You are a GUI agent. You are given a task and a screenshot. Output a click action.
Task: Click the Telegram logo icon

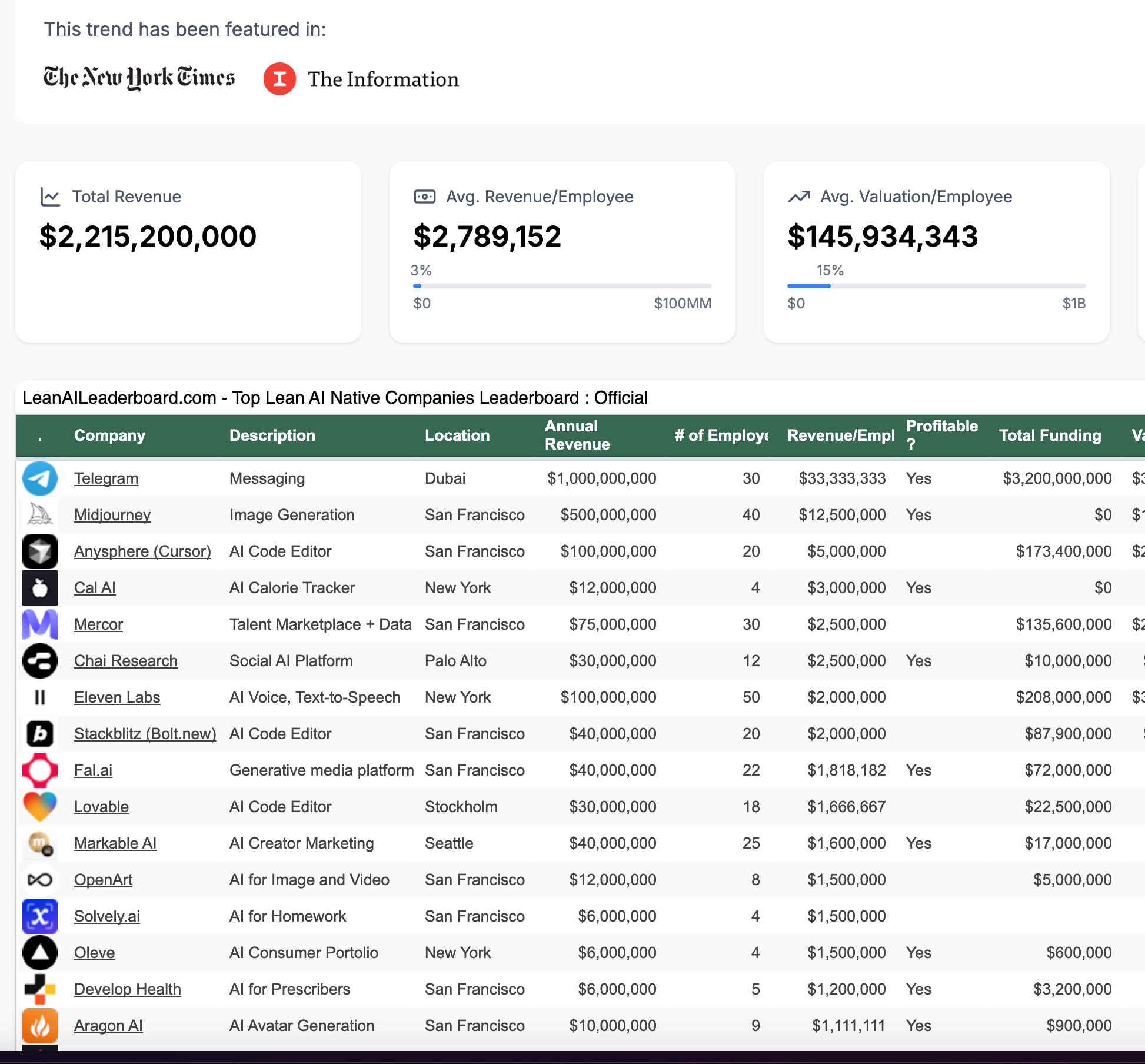[40, 478]
